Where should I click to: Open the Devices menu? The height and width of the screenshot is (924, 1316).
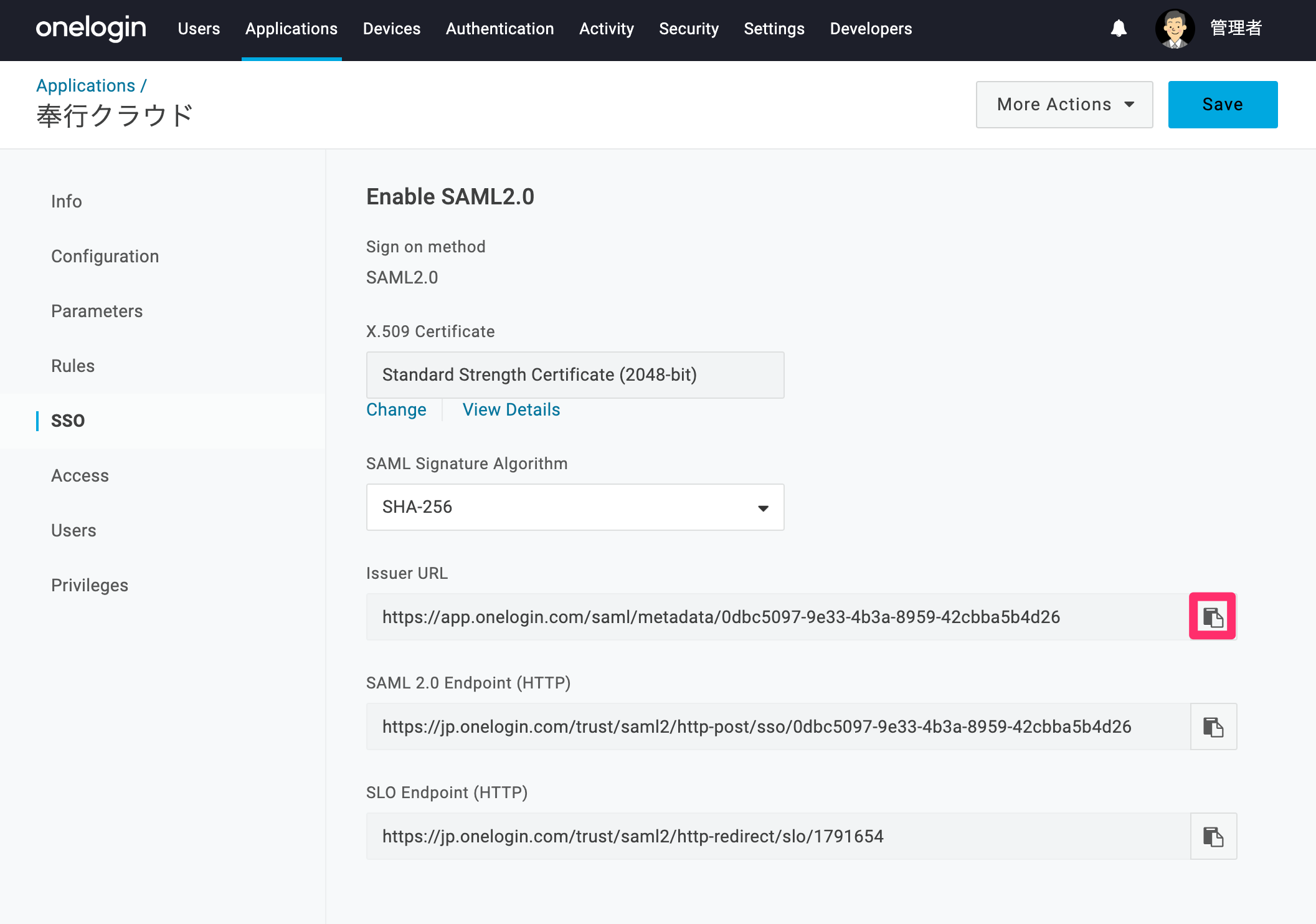(x=392, y=29)
